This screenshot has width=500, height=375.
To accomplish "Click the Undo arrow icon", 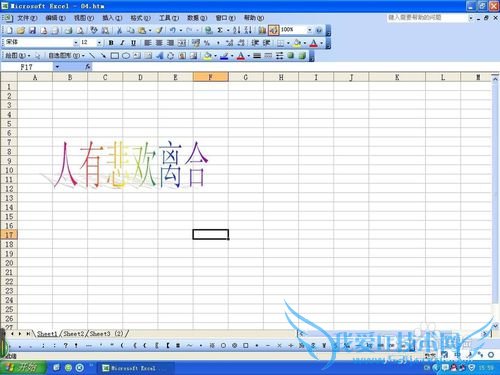I will (x=173, y=30).
